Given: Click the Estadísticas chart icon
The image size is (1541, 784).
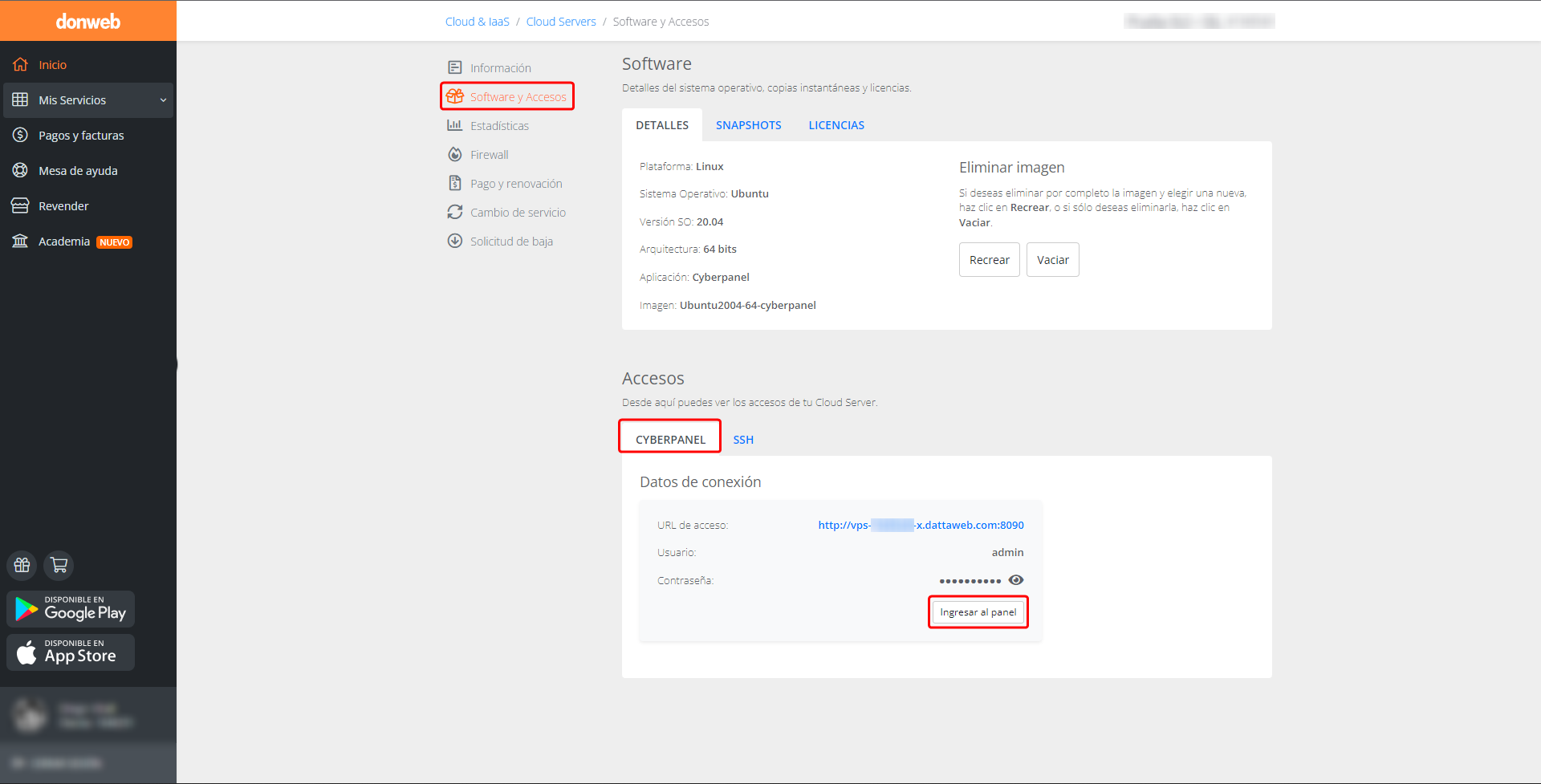Looking at the screenshot, I should click(x=455, y=125).
